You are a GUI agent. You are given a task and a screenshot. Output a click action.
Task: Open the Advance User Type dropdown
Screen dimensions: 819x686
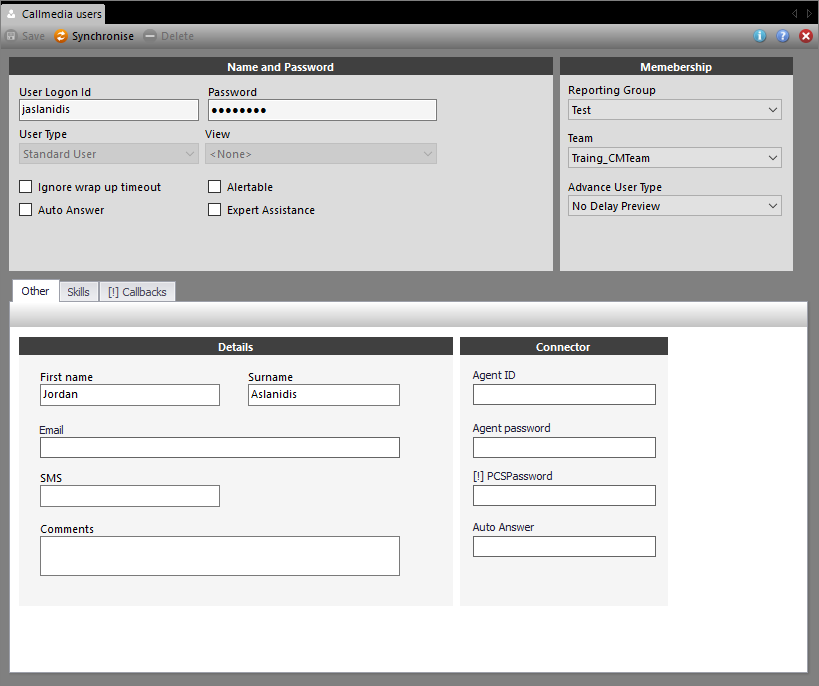tap(674, 206)
